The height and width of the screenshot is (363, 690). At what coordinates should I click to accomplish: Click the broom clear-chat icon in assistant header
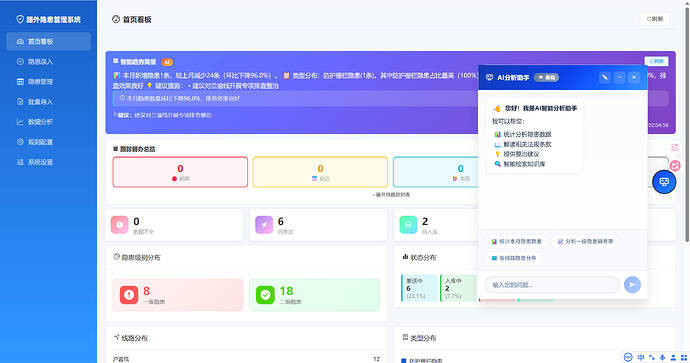[605, 77]
